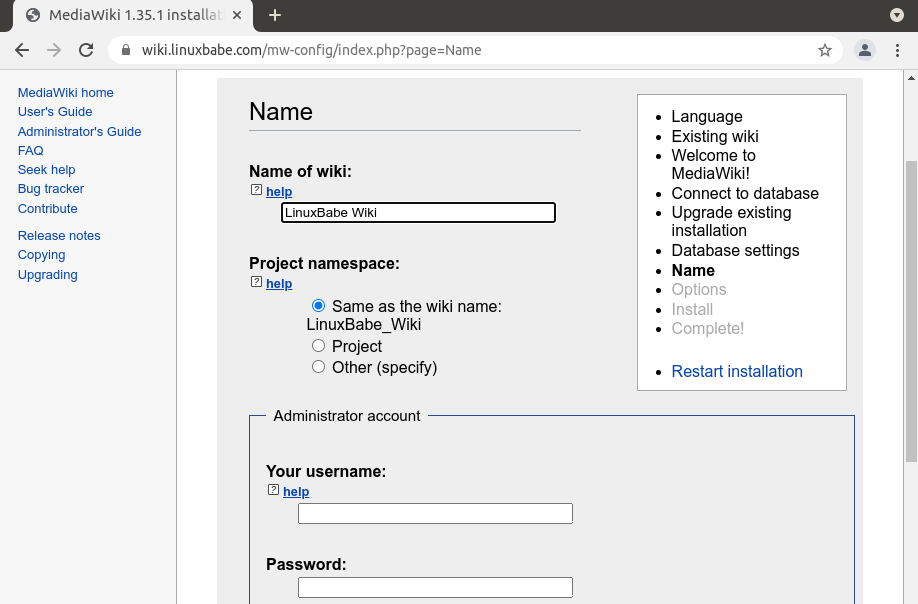Open the Bug tracker sidebar link
The width and height of the screenshot is (918, 604).
51,189
